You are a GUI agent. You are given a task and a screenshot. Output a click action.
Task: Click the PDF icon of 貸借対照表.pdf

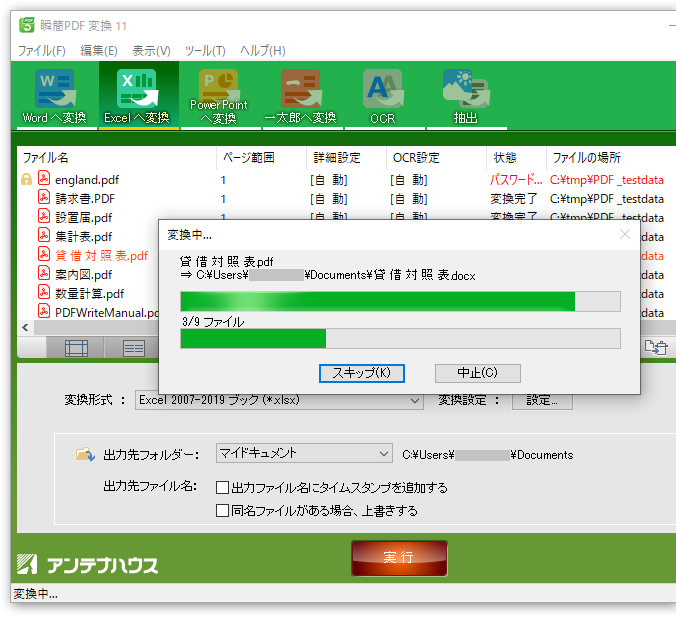point(44,254)
